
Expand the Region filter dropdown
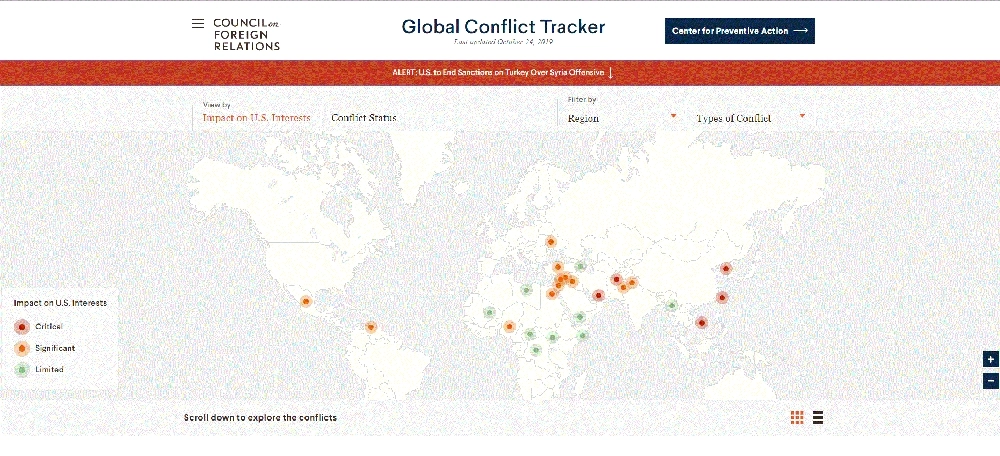tap(622, 118)
